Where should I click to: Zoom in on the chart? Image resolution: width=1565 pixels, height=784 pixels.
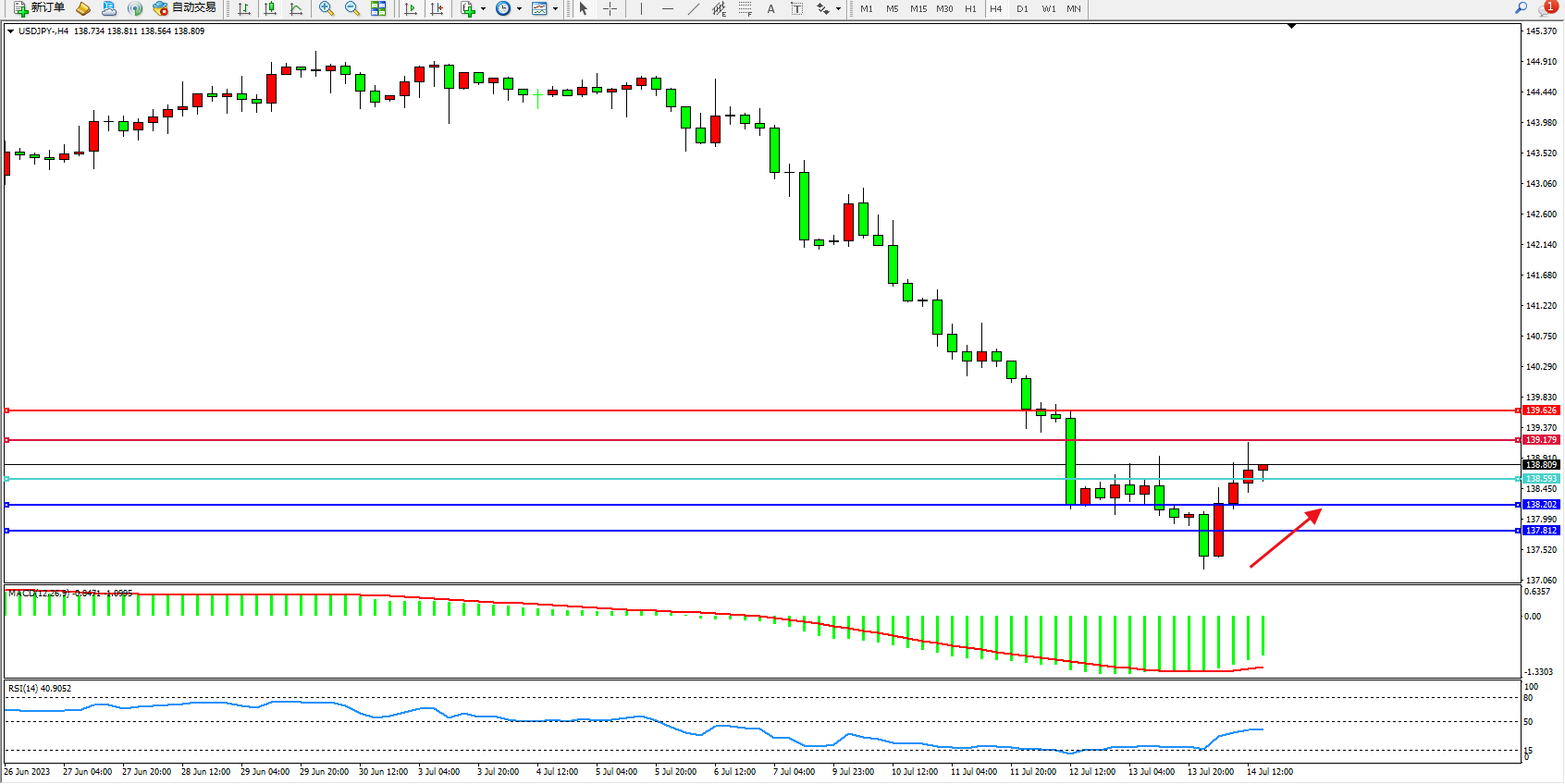click(x=327, y=8)
